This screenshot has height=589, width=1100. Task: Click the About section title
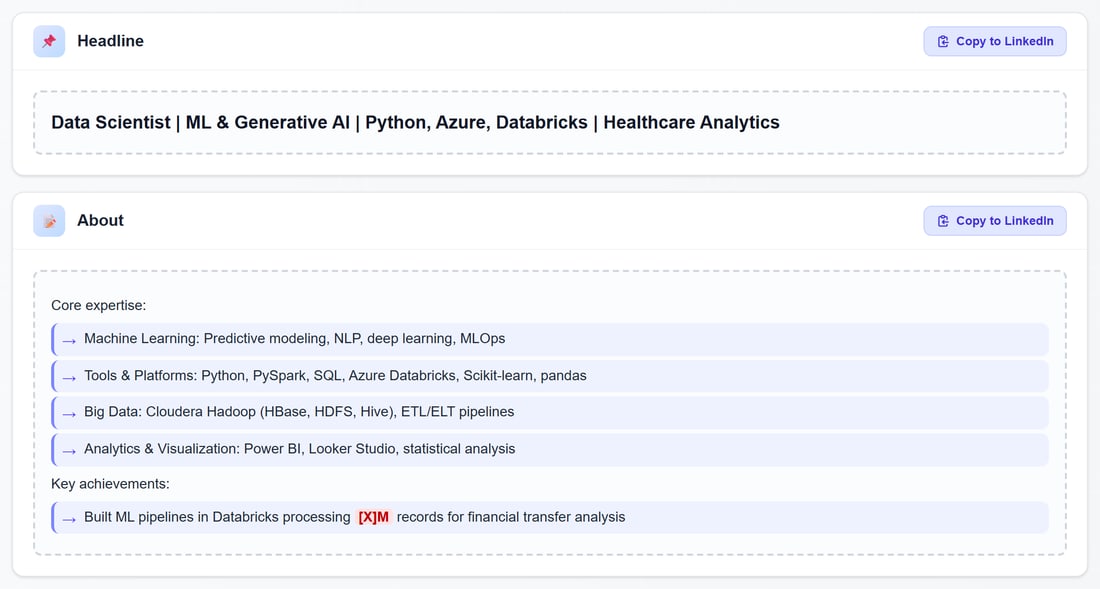click(100, 221)
